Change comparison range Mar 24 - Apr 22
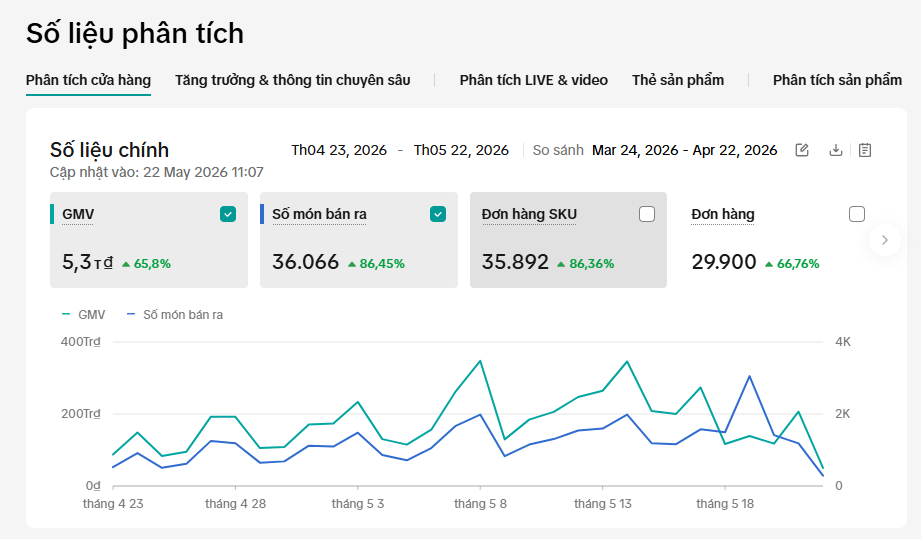The image size is (921, 539). tap(684, 150)
